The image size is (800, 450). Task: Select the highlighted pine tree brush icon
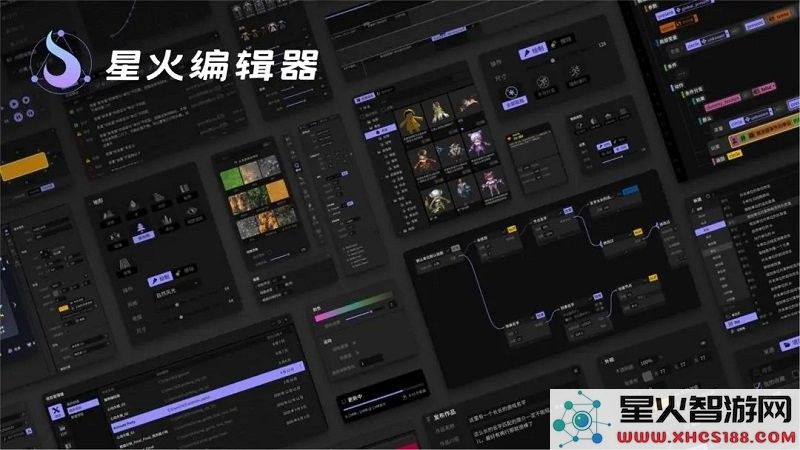click(x=141, y=230)
